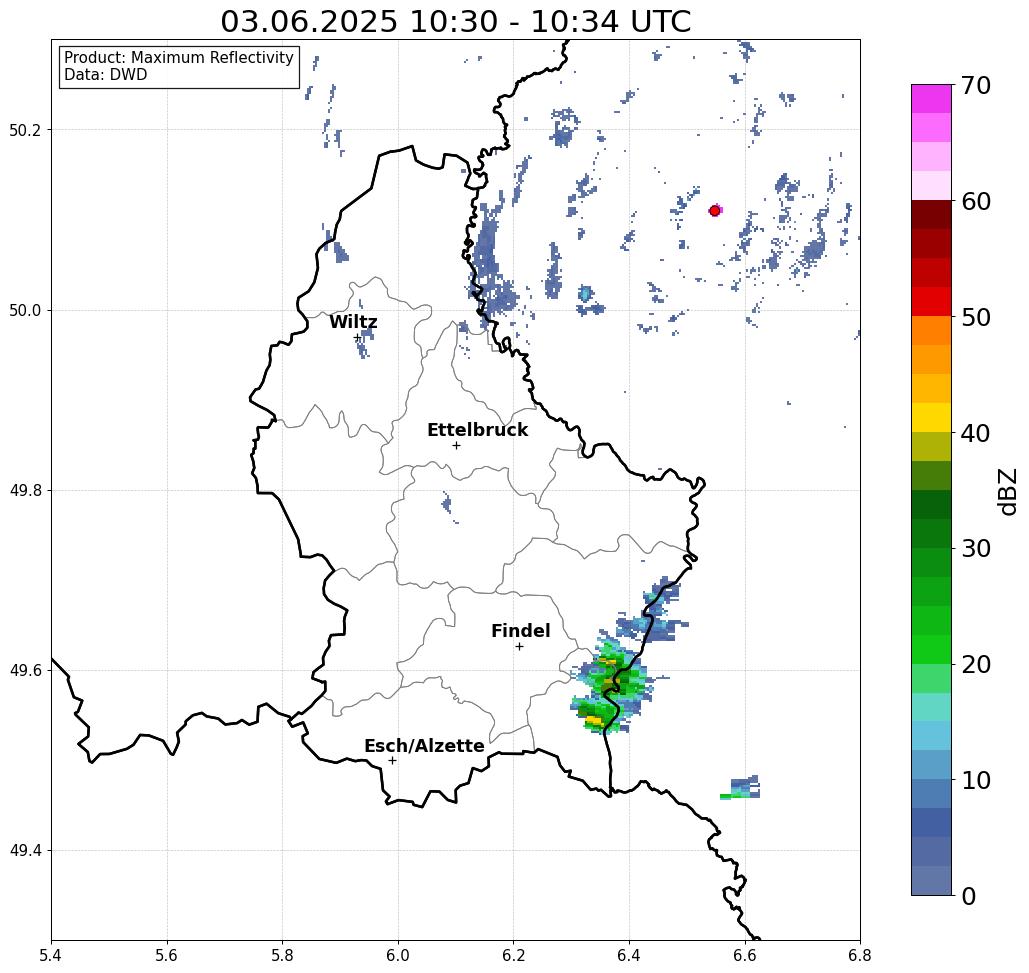Click the plus marker below Ettelbruck
The height and width of the screenshot is (973, 1029).
coord(456,445)
